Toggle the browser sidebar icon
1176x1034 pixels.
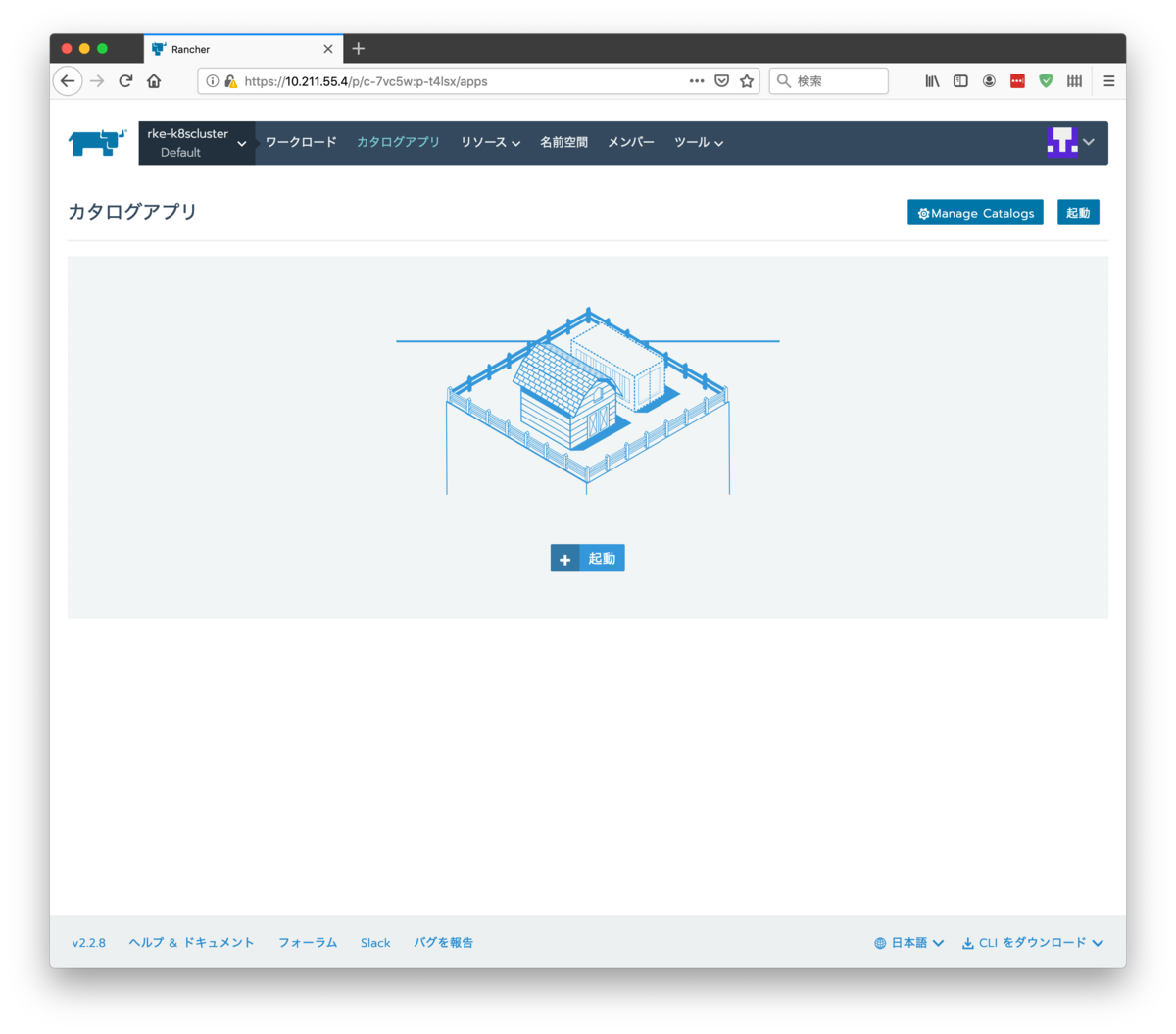[959, 80]
